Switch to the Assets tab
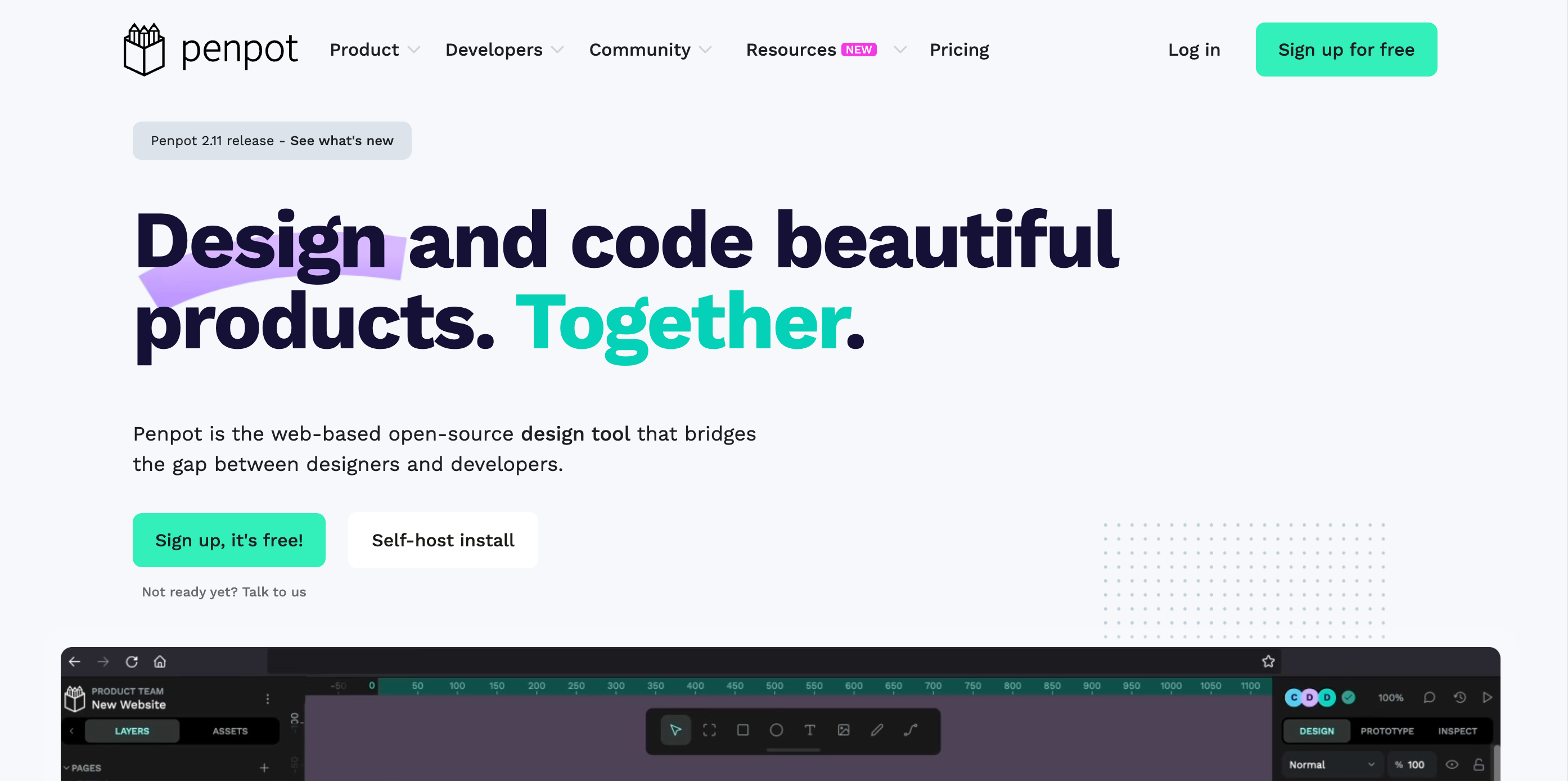 [x=230, y=731]
